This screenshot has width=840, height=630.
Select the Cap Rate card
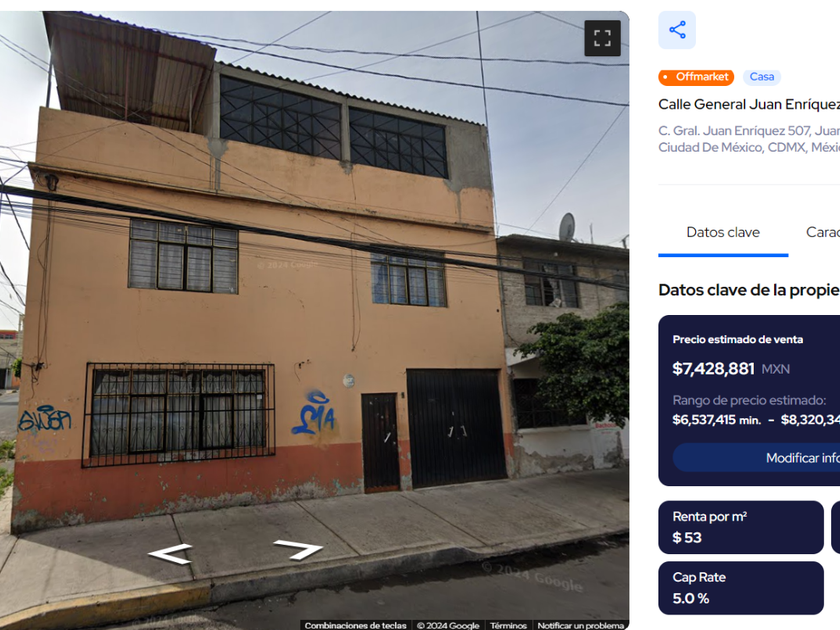point(740,588)
